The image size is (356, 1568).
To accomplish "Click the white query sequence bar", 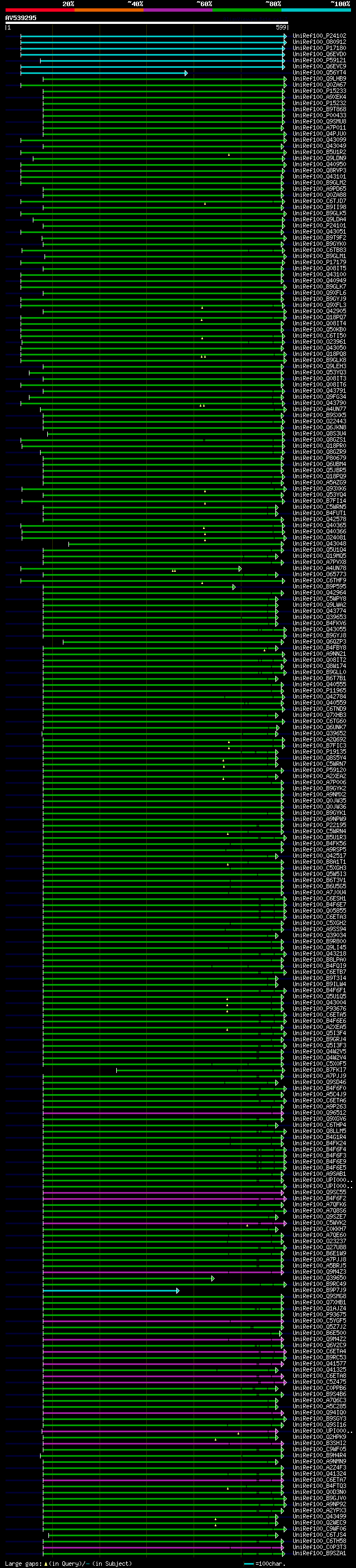I will [147, 23].
